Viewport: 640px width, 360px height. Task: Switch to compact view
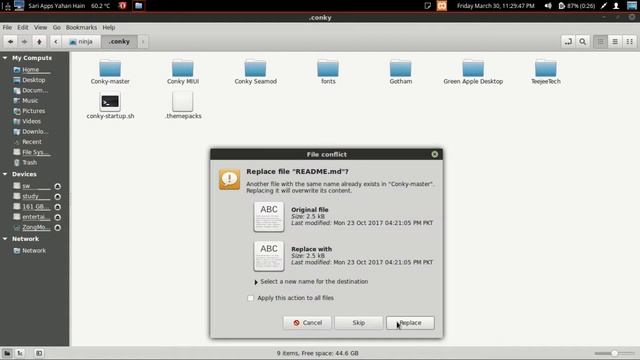[630, 42]
